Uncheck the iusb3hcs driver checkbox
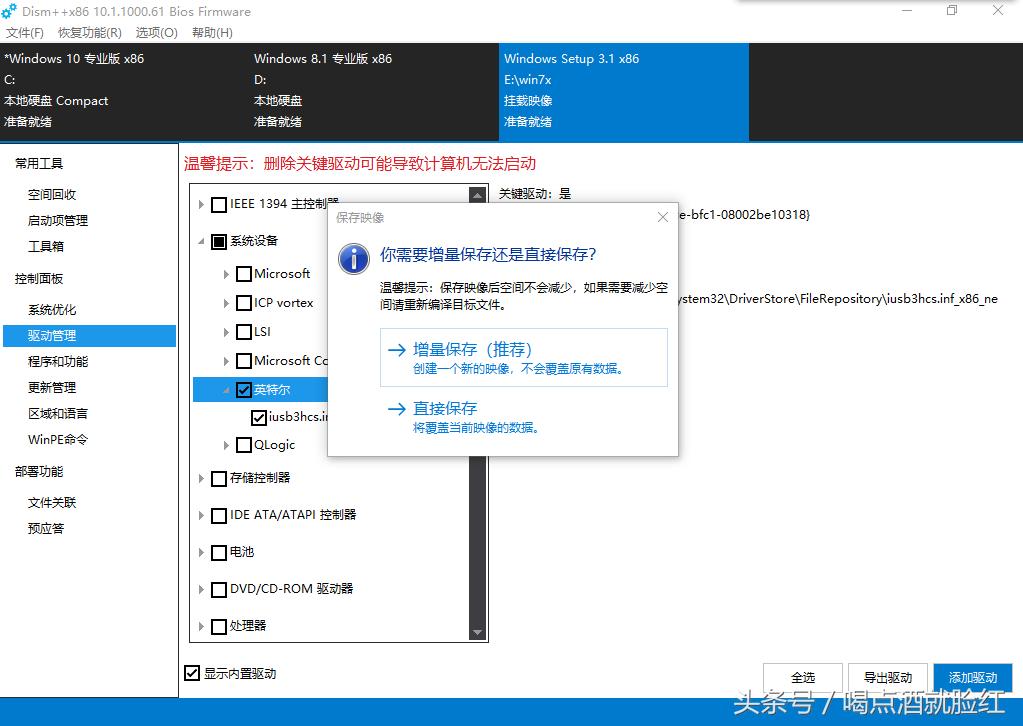 click(x=257, y=418)
